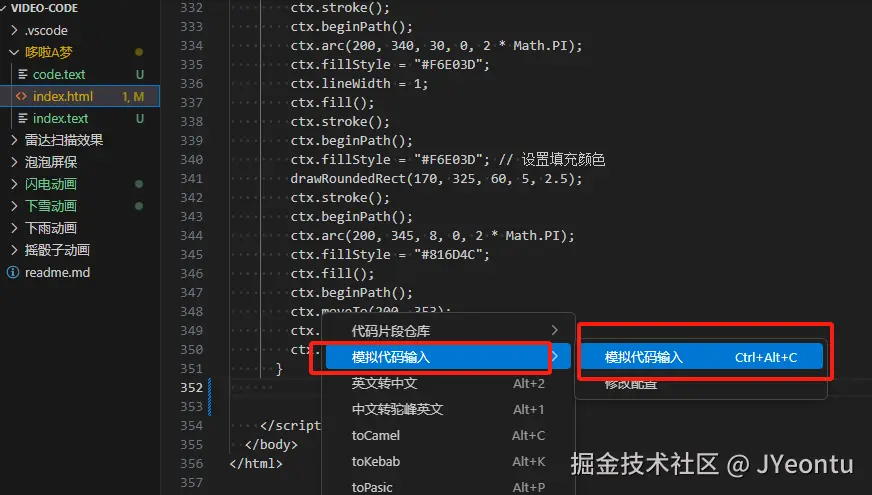Viewport: 872px width, 495px height.
Task: Choose toPasic from the context menu
Action: tap(448, 487)
